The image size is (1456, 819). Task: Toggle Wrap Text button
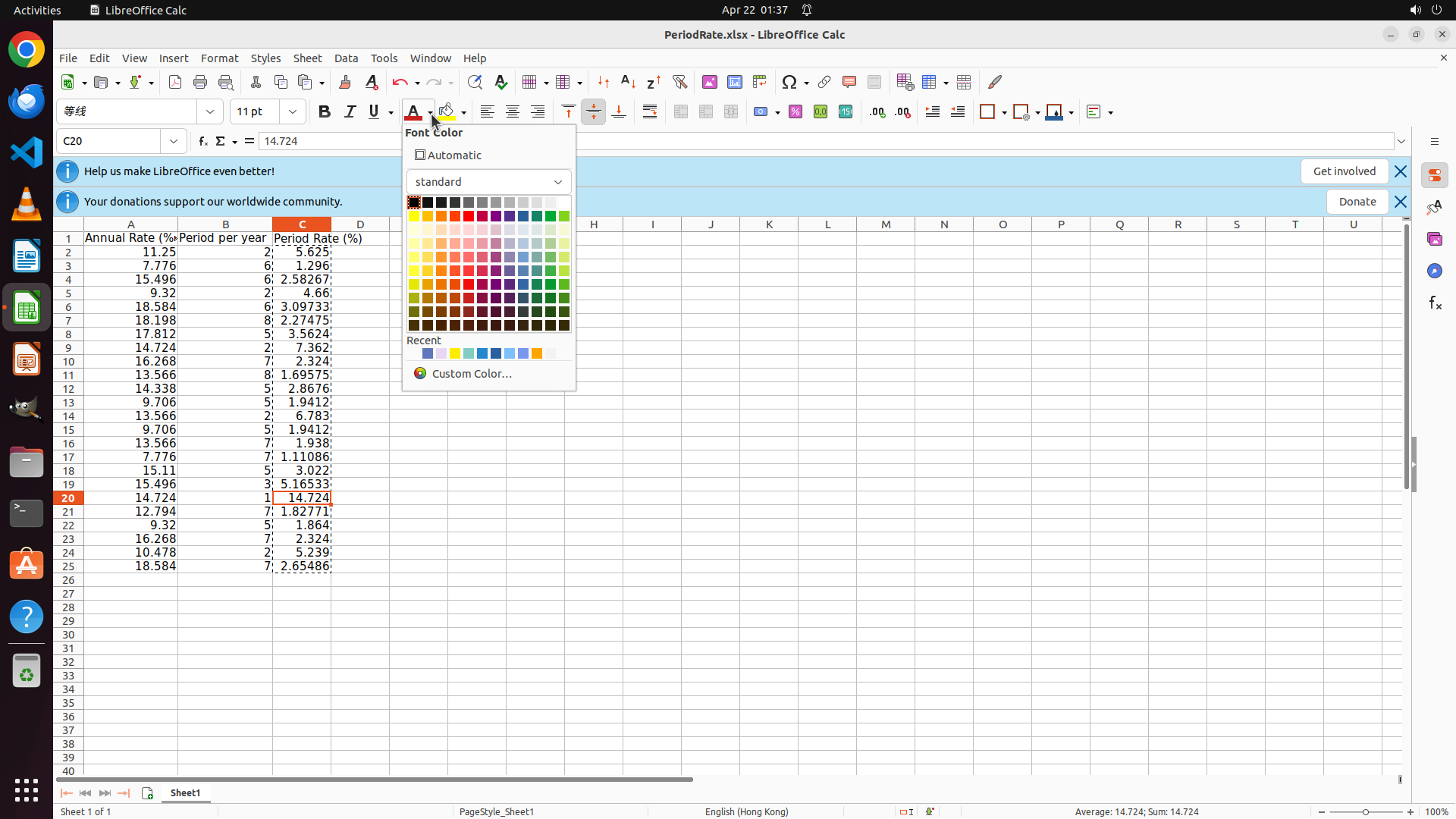(650, 112)
